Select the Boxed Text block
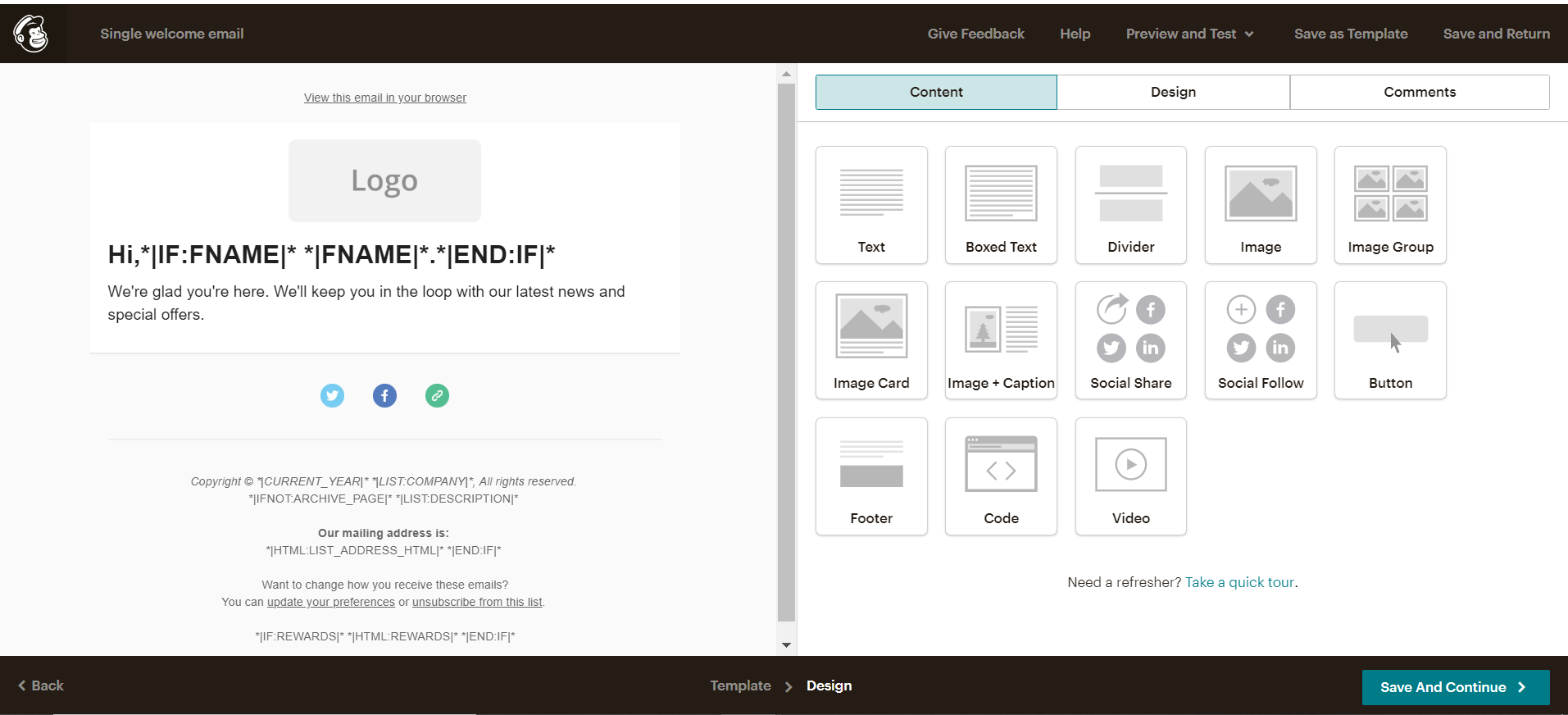 (1001, 205)
